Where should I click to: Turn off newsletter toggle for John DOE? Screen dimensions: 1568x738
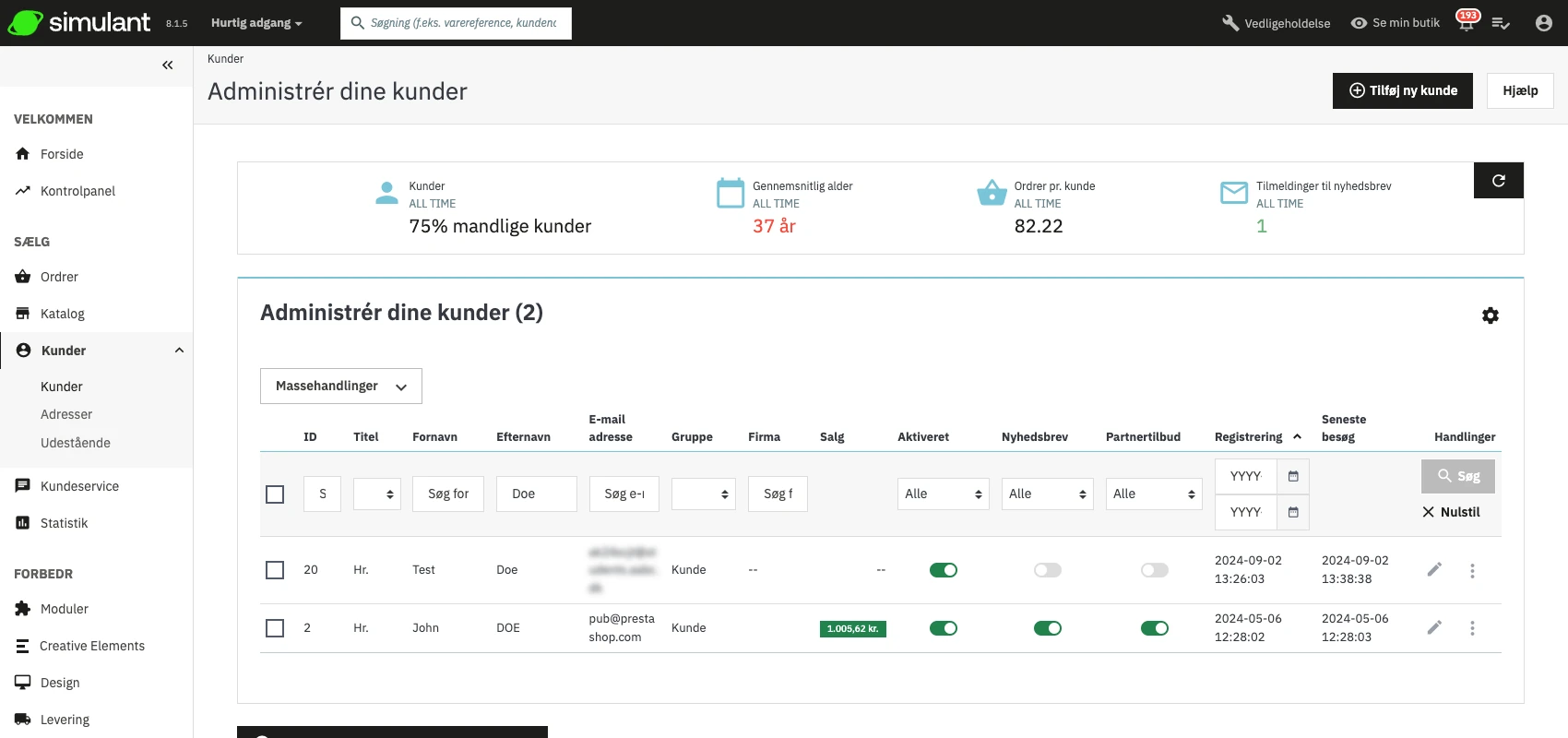pos(1047,628)
